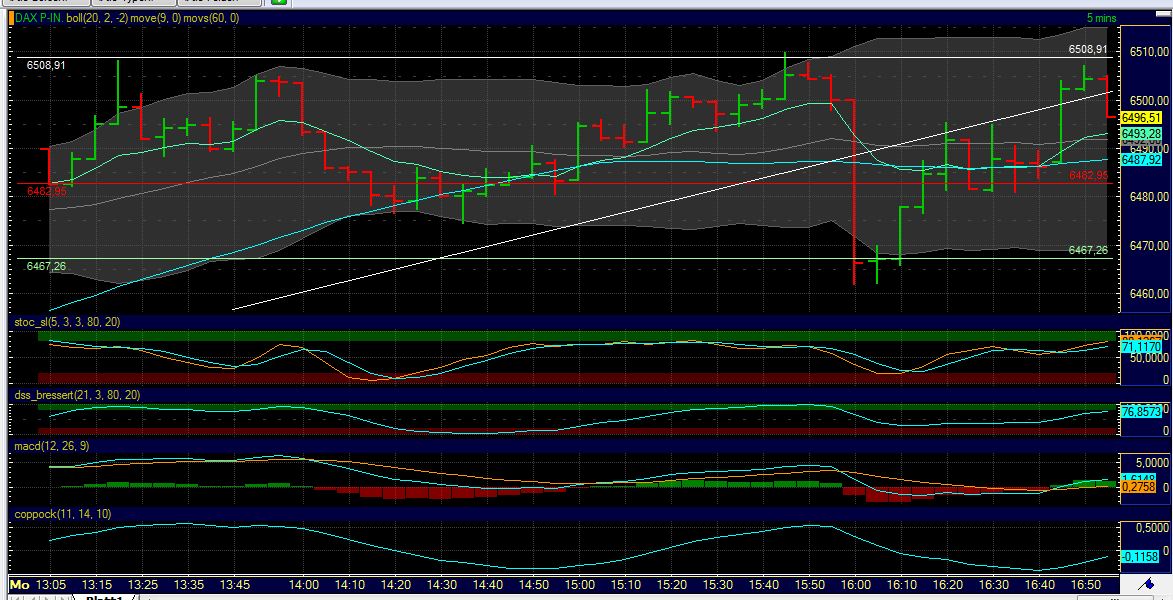Click the DAX P-IN. chart title
Screen dimensions: 1173x600
pyautogui.click(x=39, y=18)
